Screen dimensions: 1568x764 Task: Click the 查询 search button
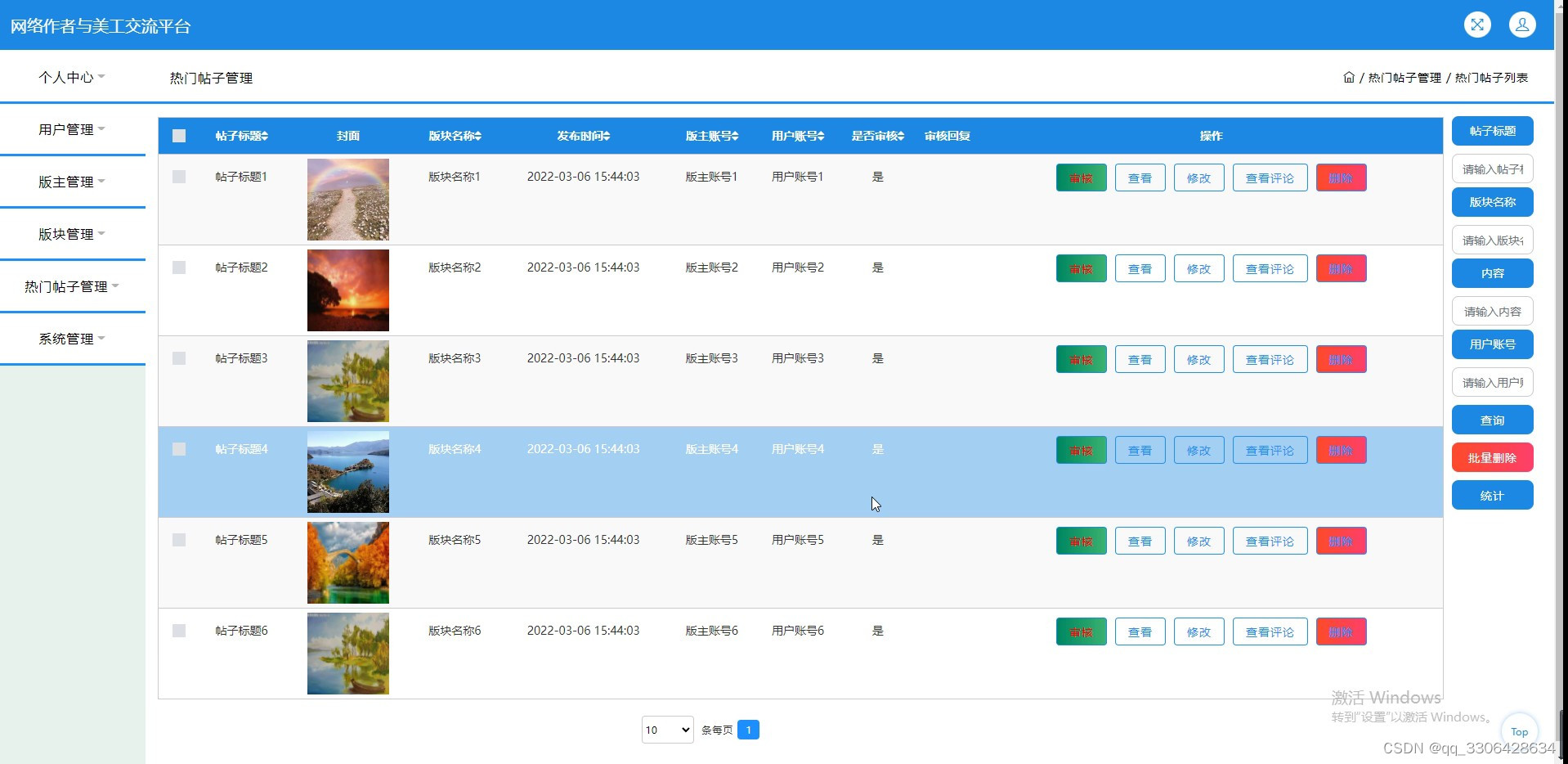pos(1492,420)
